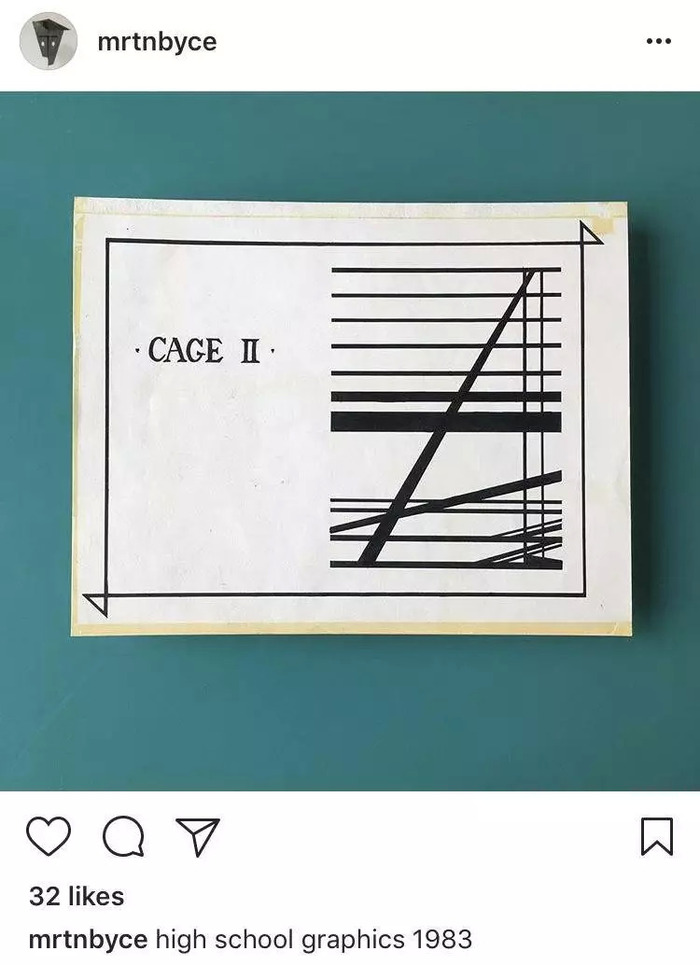Like the post with the heart icon

(49, 836)
